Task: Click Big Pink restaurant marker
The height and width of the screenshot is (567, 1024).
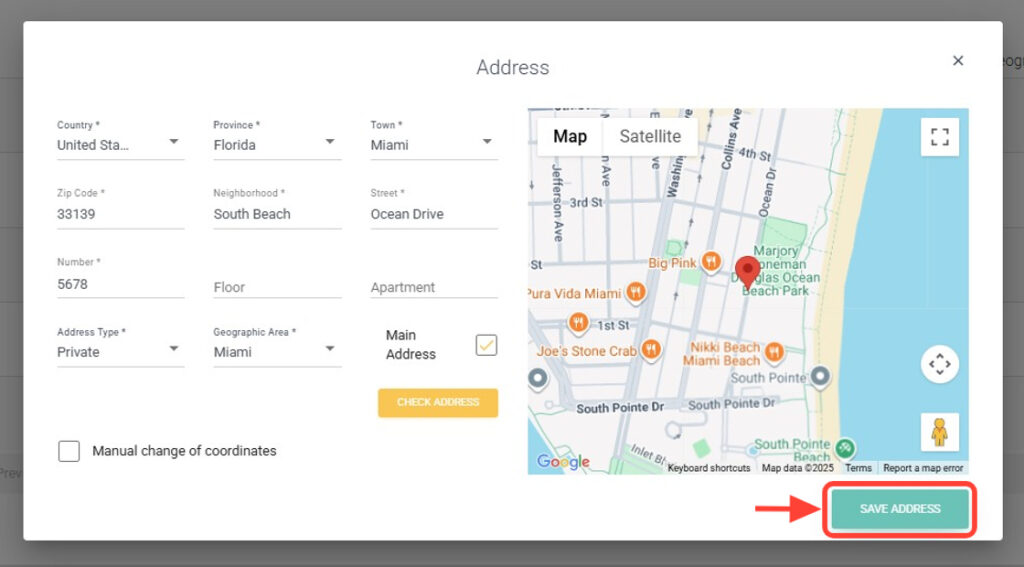Action: (711, 262)
